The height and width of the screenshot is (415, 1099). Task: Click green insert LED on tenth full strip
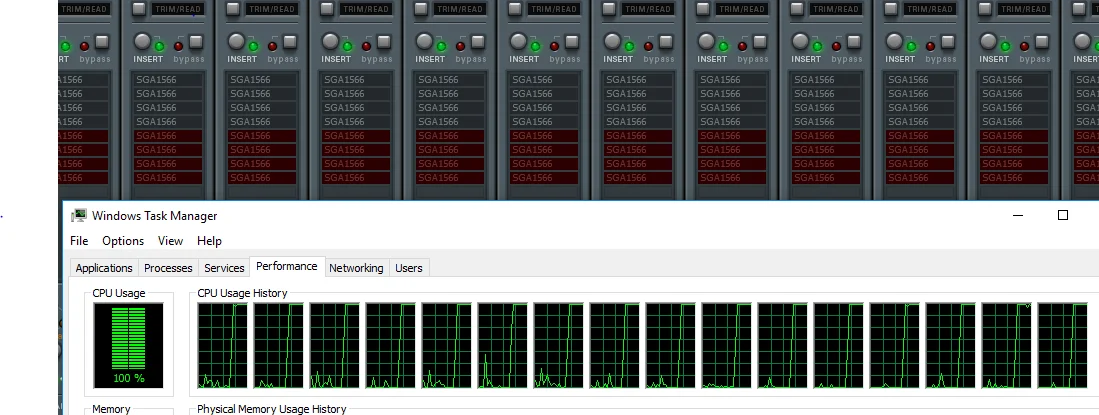click(x=1004, y=46)
